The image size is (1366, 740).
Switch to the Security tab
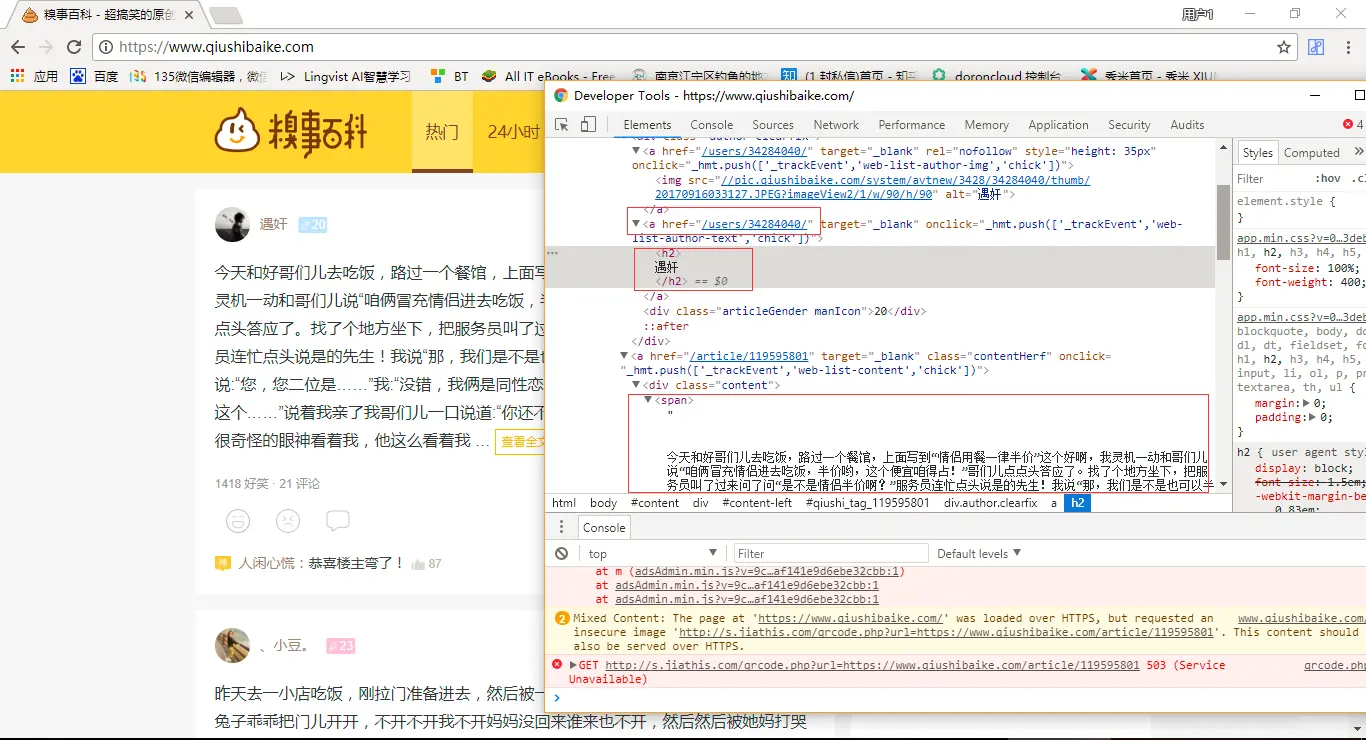pos(1129,125)
